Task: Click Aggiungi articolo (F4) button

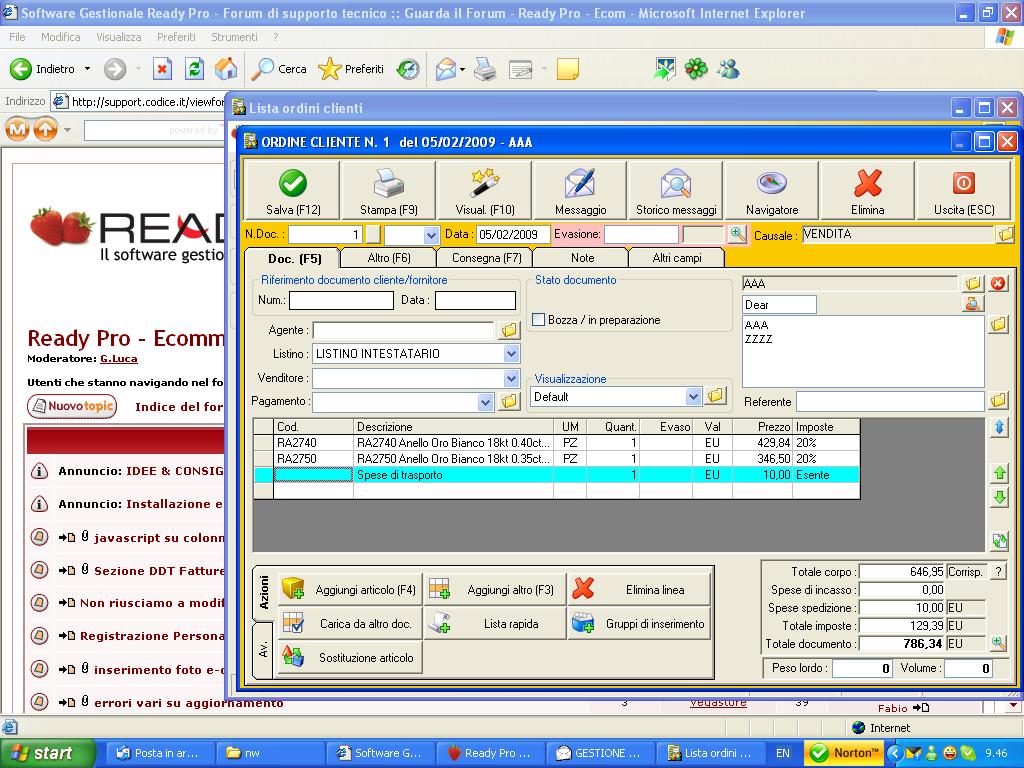Action: pyautogui.click(x=350, y=590)
